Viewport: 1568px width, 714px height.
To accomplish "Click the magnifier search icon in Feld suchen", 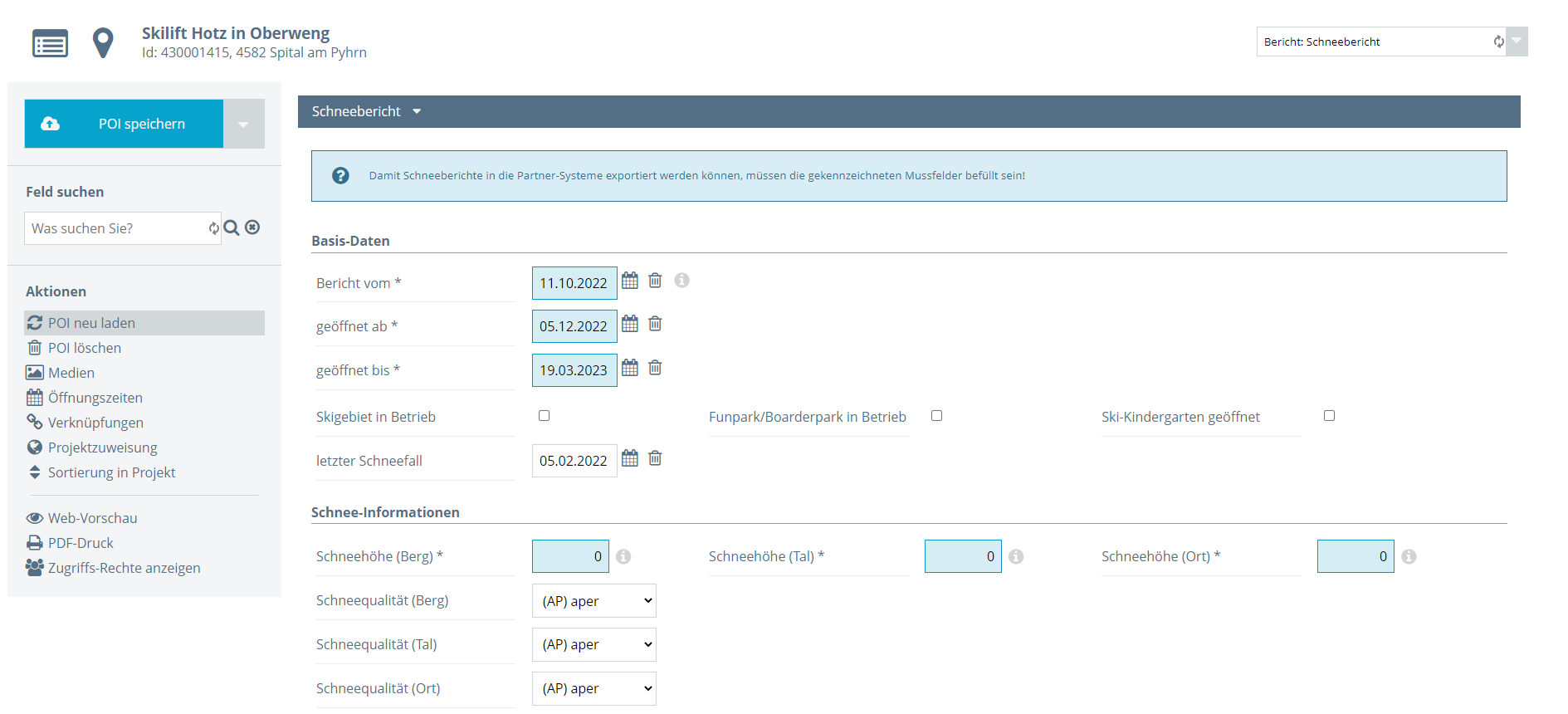I will click(x=232, y=227).
